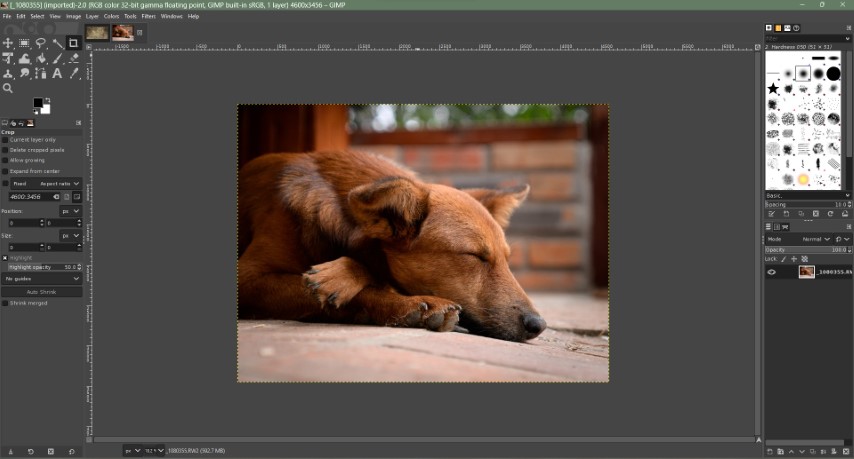854x459 pixels.
Task: Select the Crop tool
Action: tap(74, 43)
